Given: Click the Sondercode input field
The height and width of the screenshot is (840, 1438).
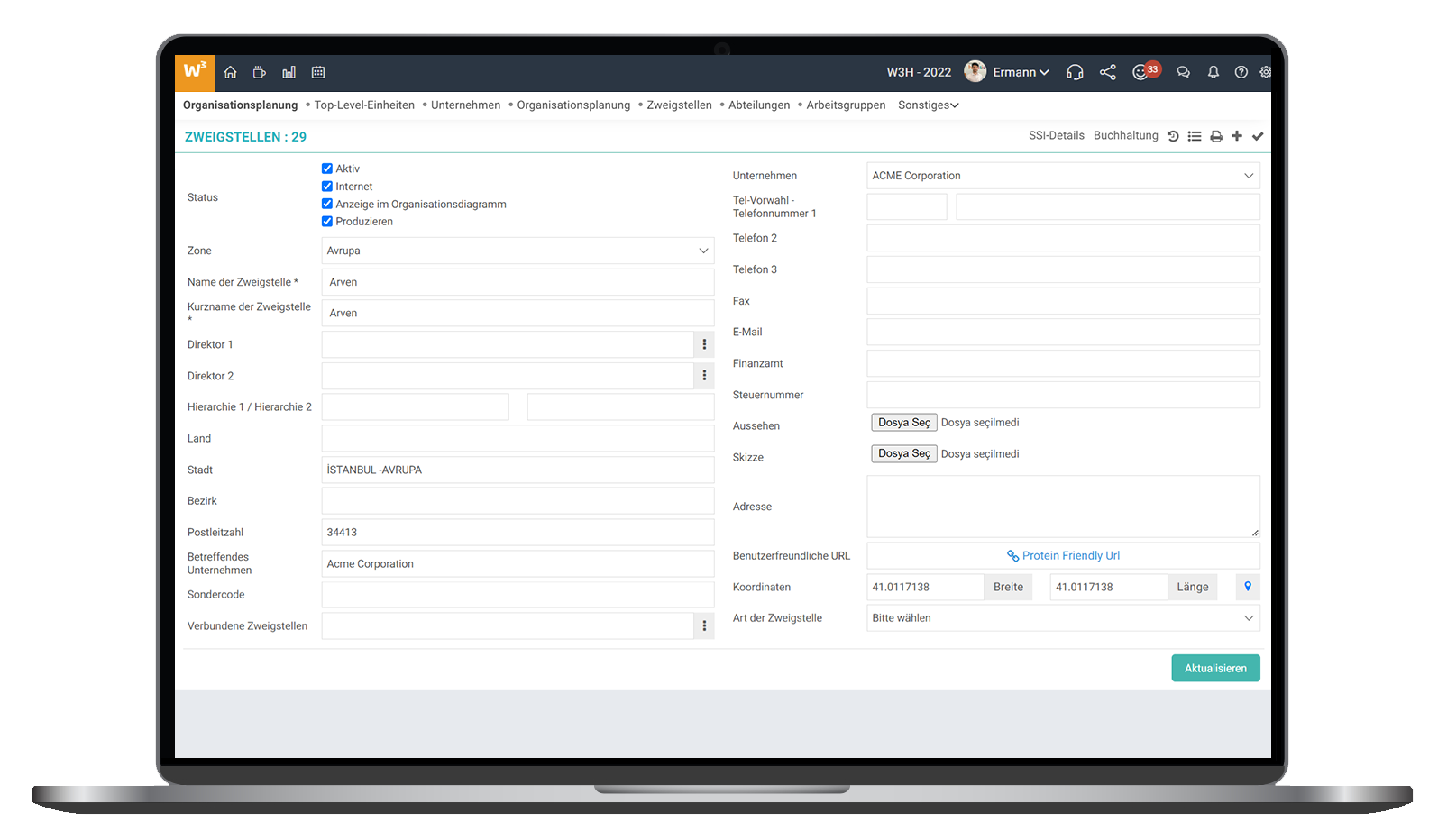Looking at the screenshot, I should coord(517,595).
